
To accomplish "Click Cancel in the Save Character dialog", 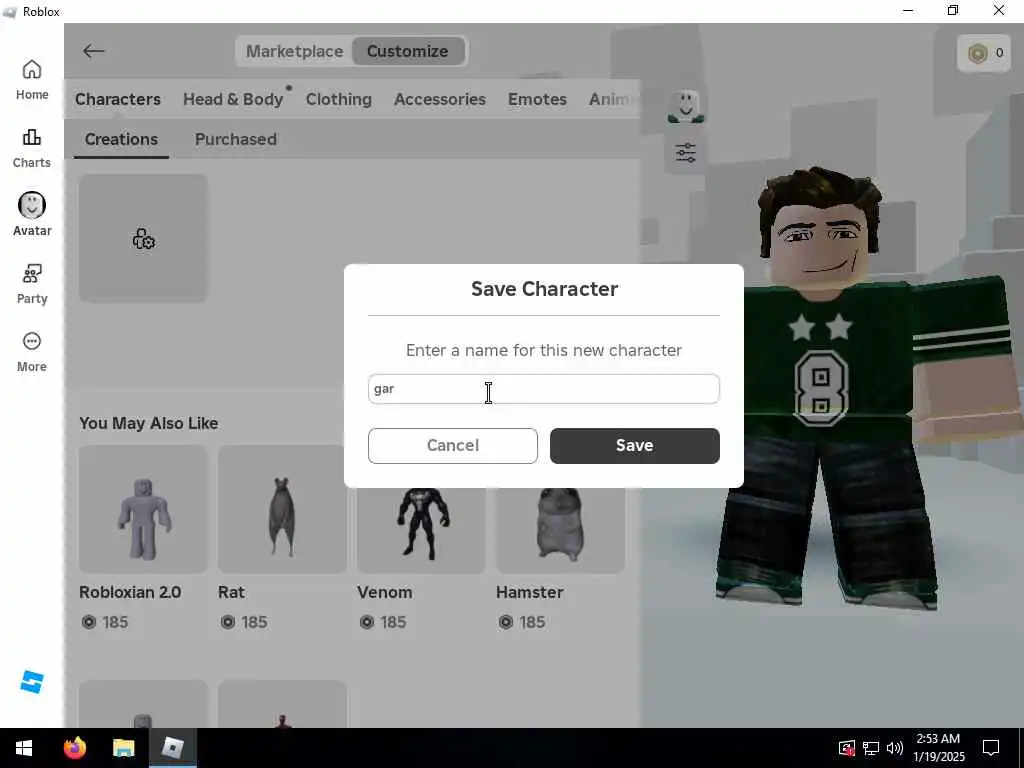I will [x=453, y=445].
